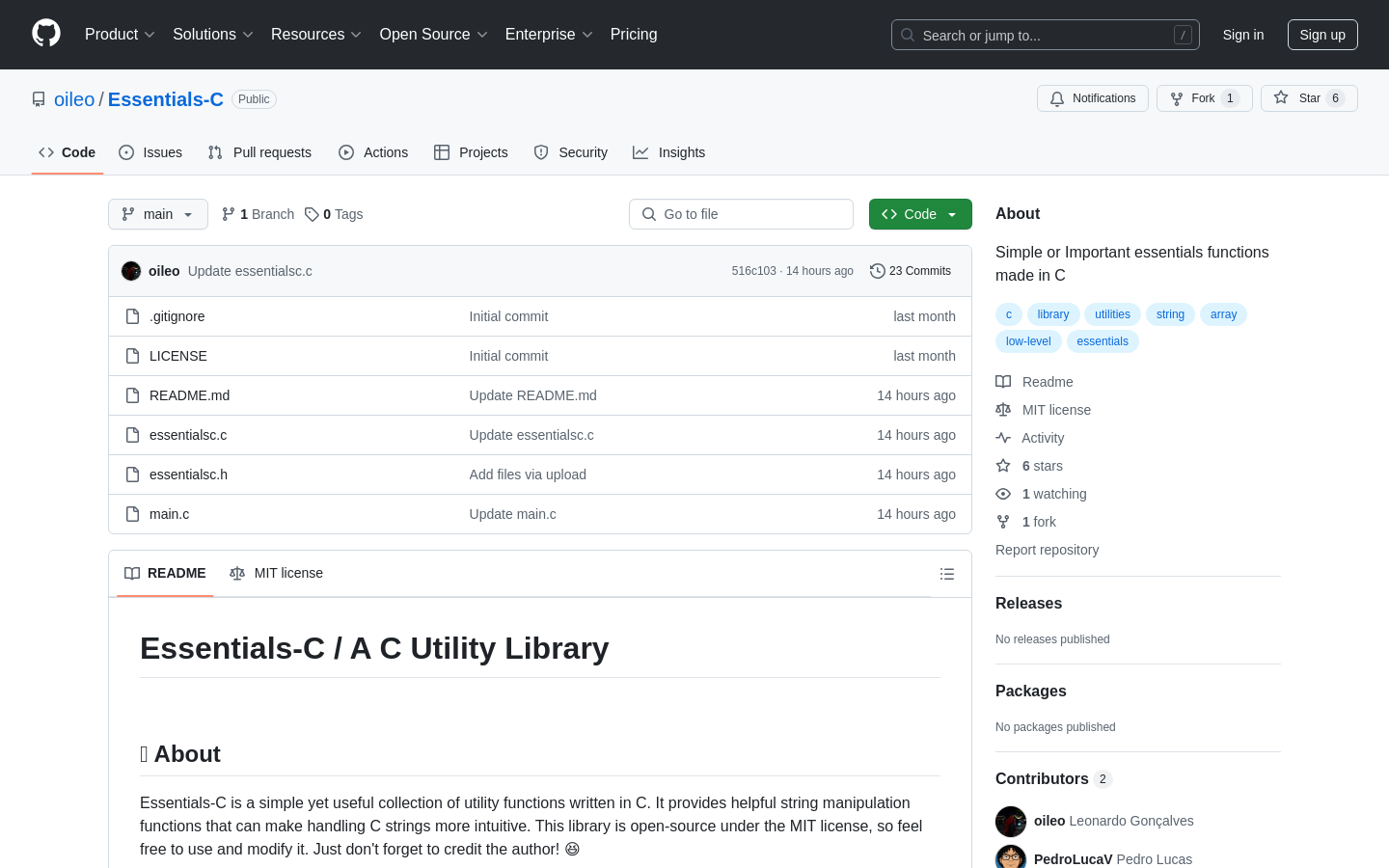Select the MIT license tab in file viewer
The width and height of the screenshot is (1389, 868).
[276, 573]
